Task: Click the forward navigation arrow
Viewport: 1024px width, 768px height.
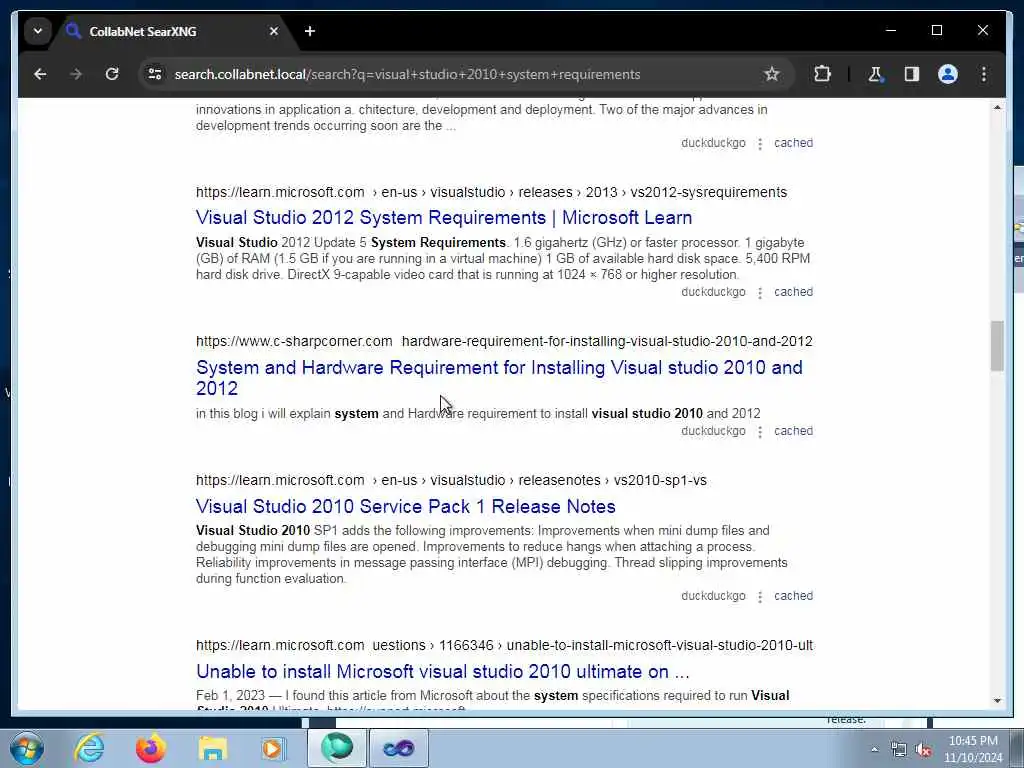Action: coord(76,74)
